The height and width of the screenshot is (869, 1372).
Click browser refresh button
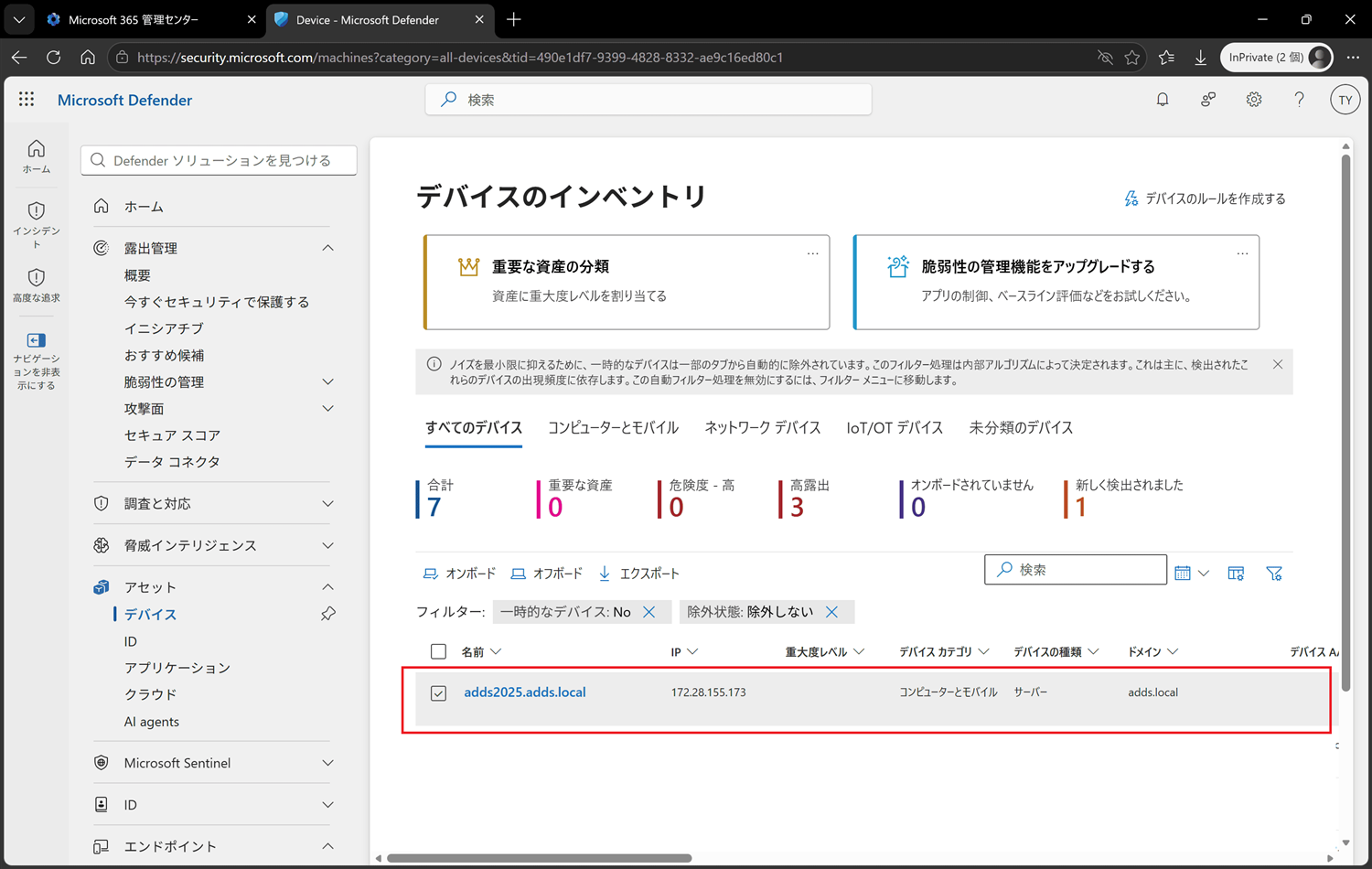tap(54, 57)
